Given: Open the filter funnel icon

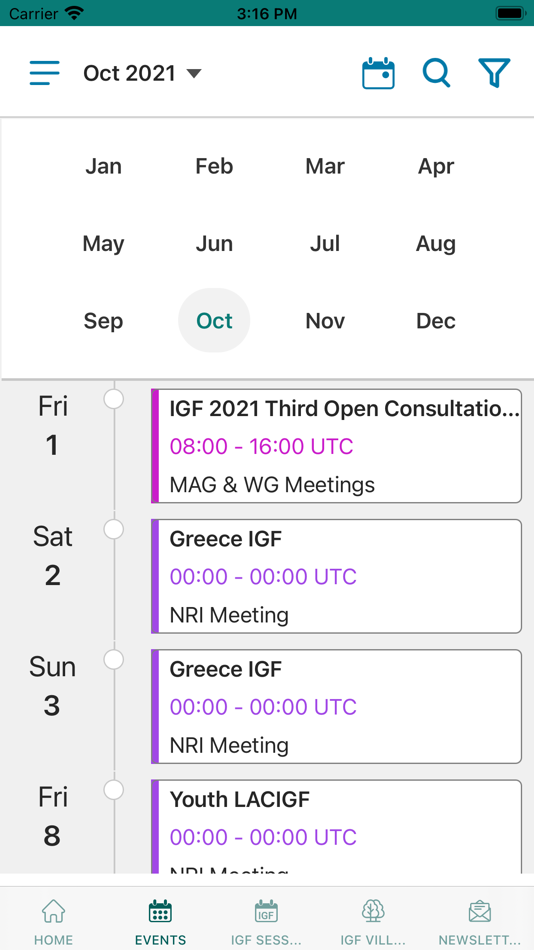Looking at the screenshot, I should point(494,73).
